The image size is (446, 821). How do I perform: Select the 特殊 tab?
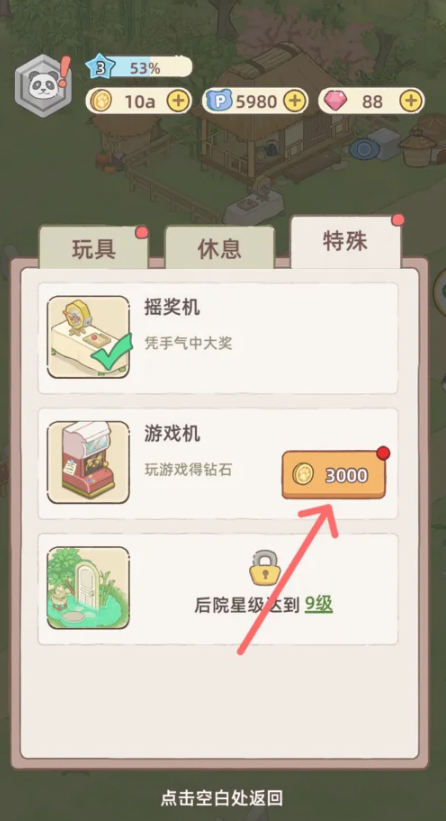pos(345,242)
